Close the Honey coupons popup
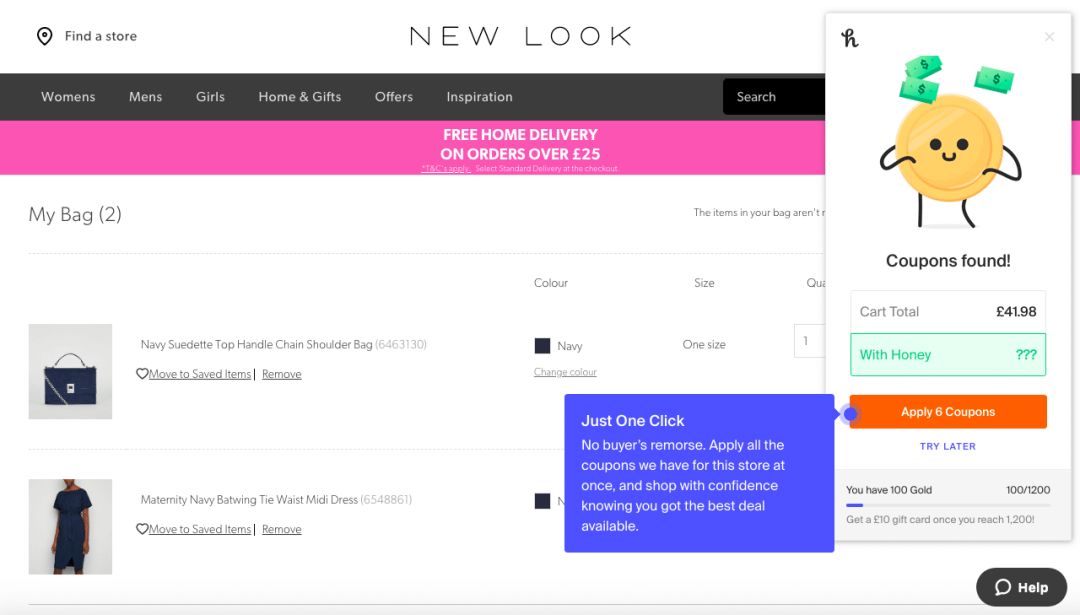The image size is (1080, 615). 1049,37
